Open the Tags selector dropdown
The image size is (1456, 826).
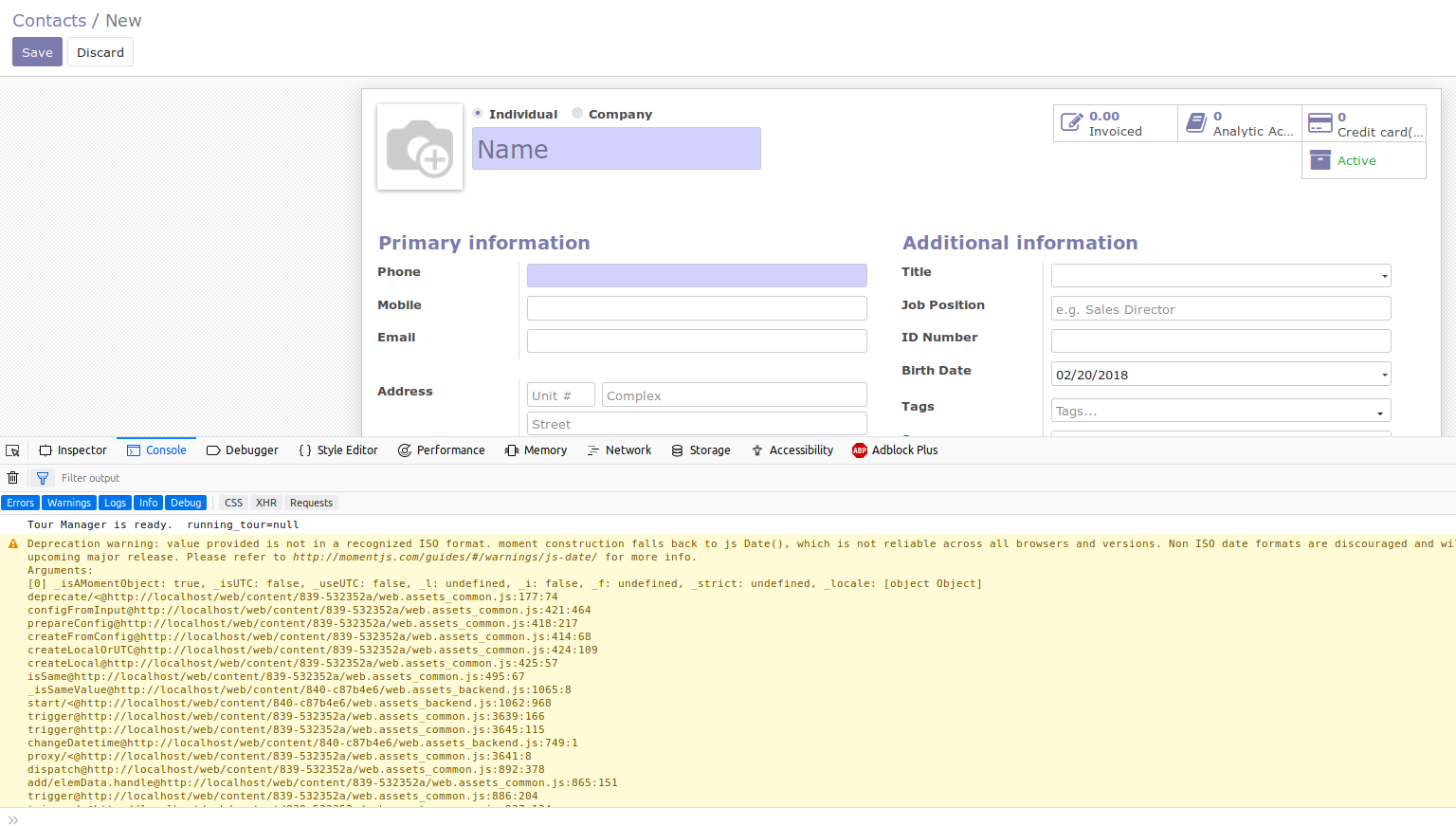click(1379, 411)
